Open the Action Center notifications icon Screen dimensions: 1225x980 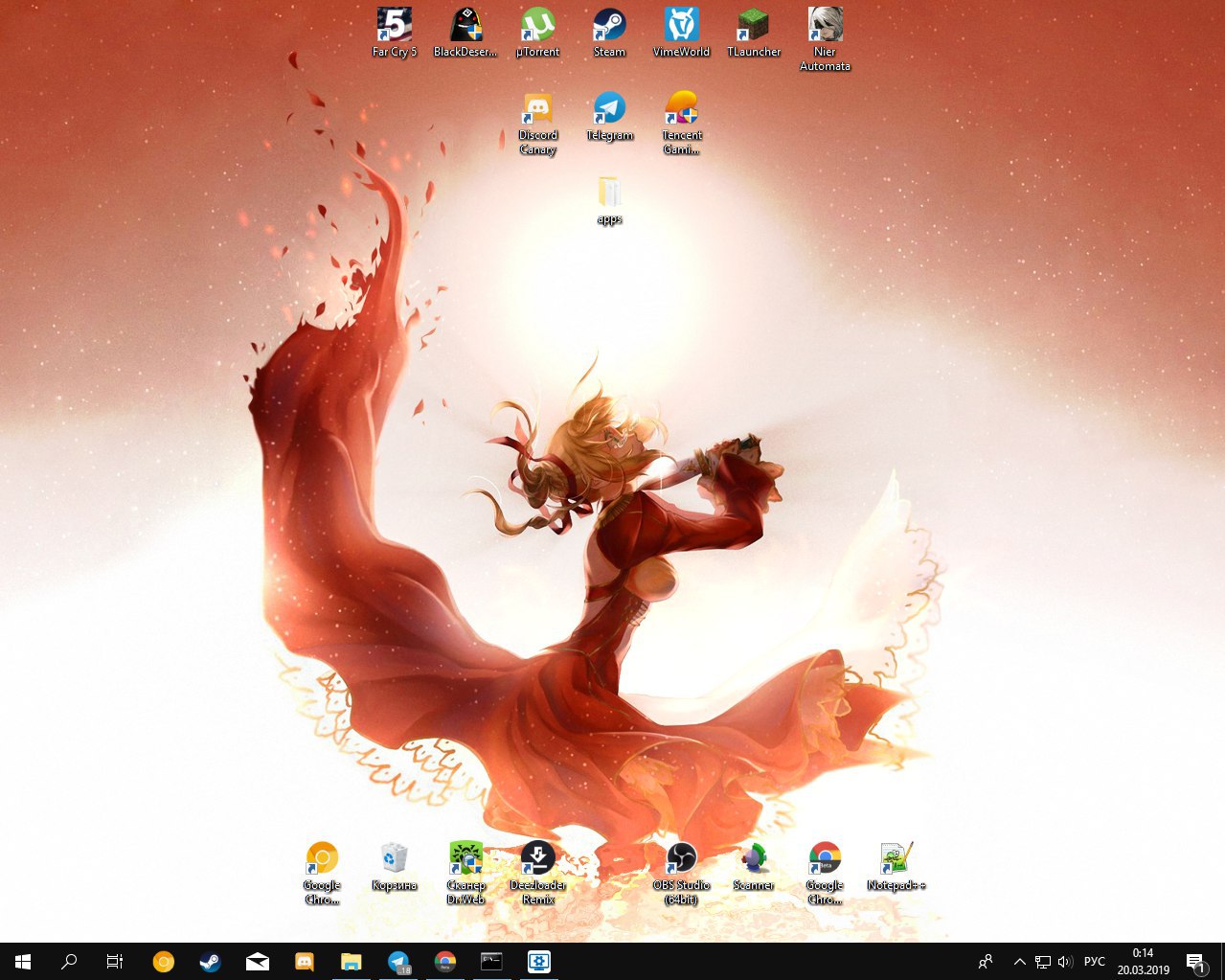click(1195, 962)
